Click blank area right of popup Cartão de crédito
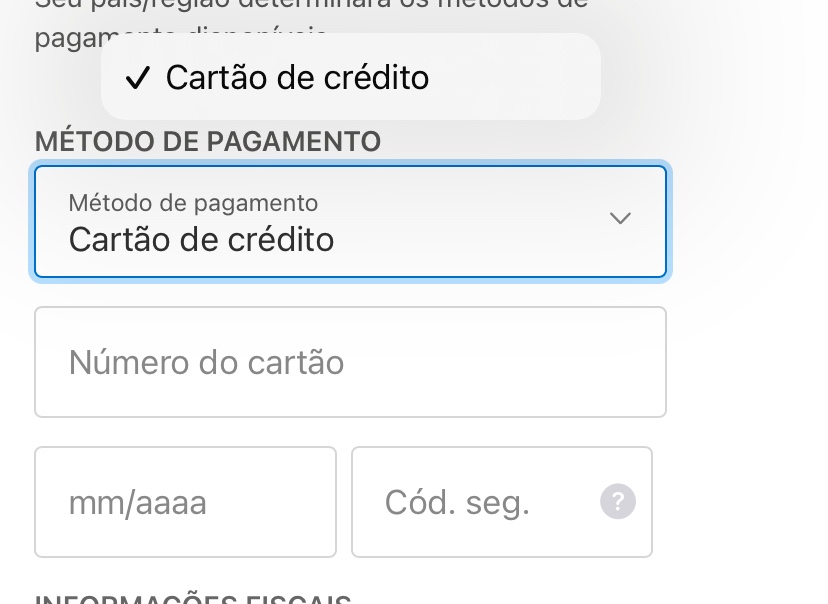Viewport: 828px width, 604px height. (520, 78)
